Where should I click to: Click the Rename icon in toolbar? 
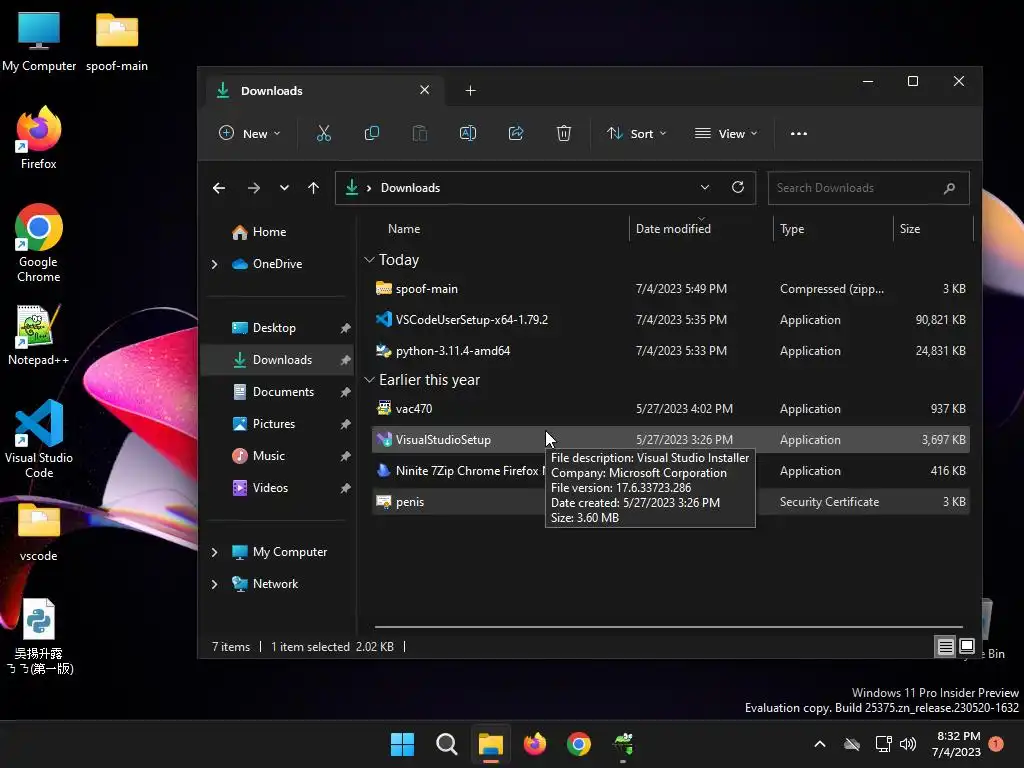coord(468,133)
